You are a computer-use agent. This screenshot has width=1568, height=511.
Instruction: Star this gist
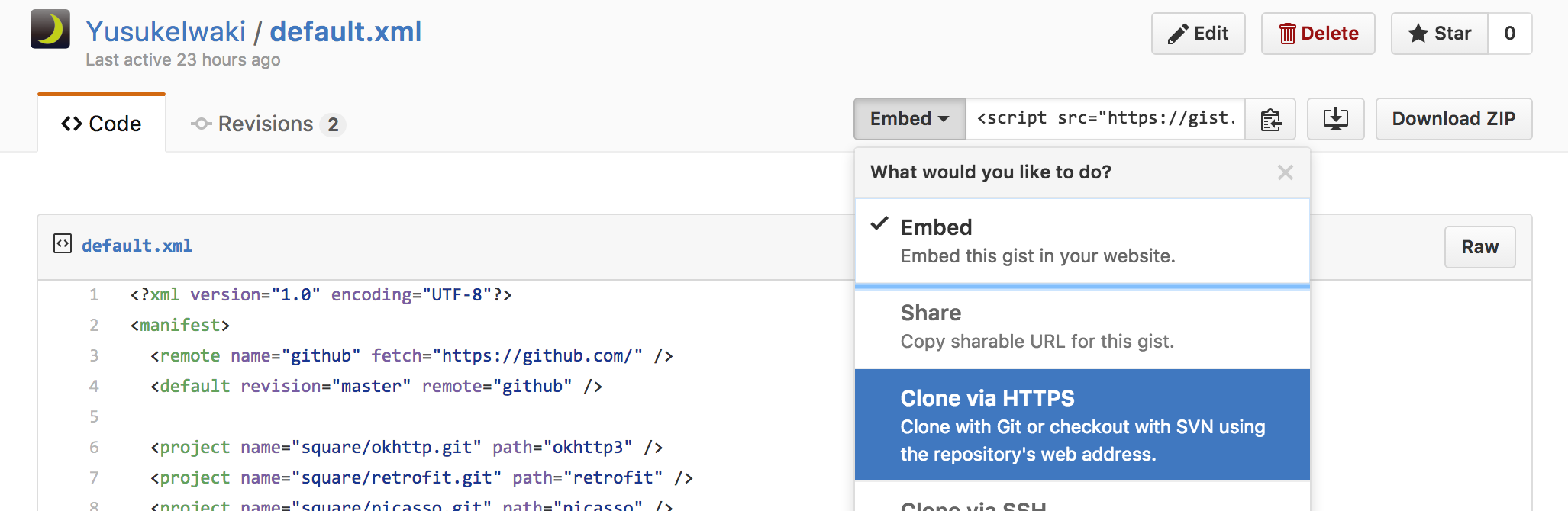[x=1439, y=34]
